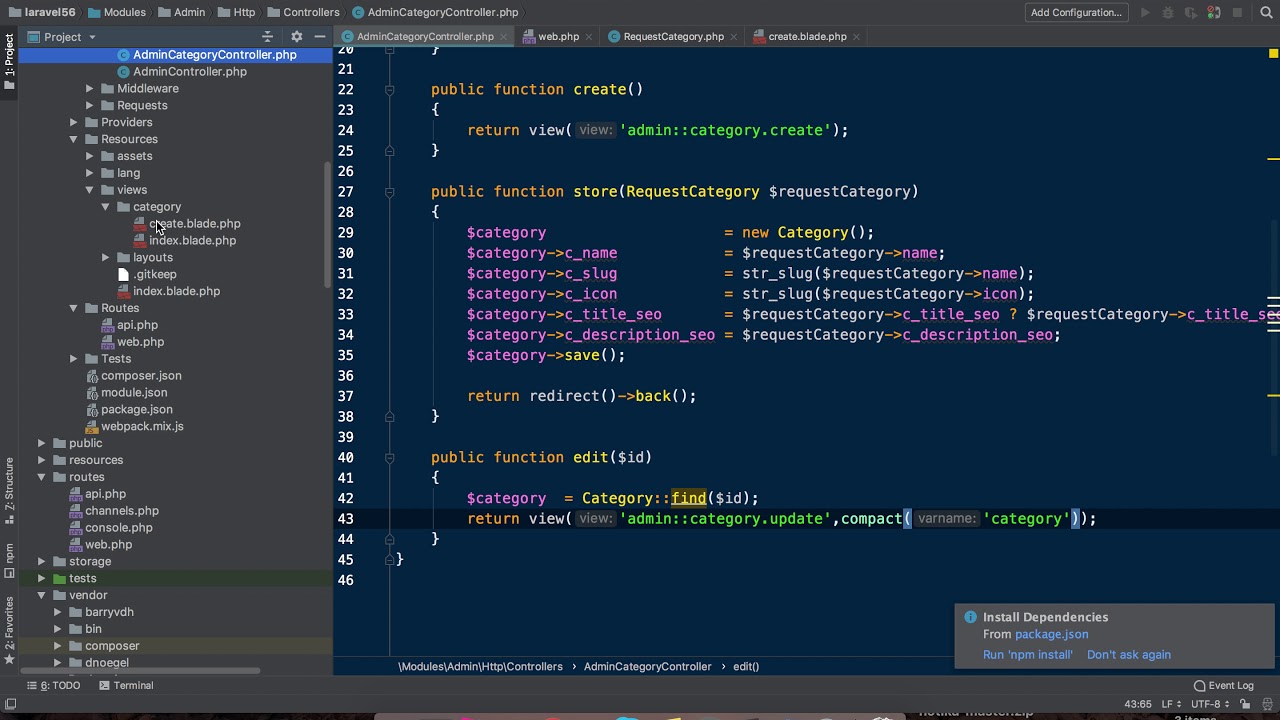The image size is (1280, 720).
Task: Select the AdminCategoryController.php editor tab
Action: pos(425,36)
